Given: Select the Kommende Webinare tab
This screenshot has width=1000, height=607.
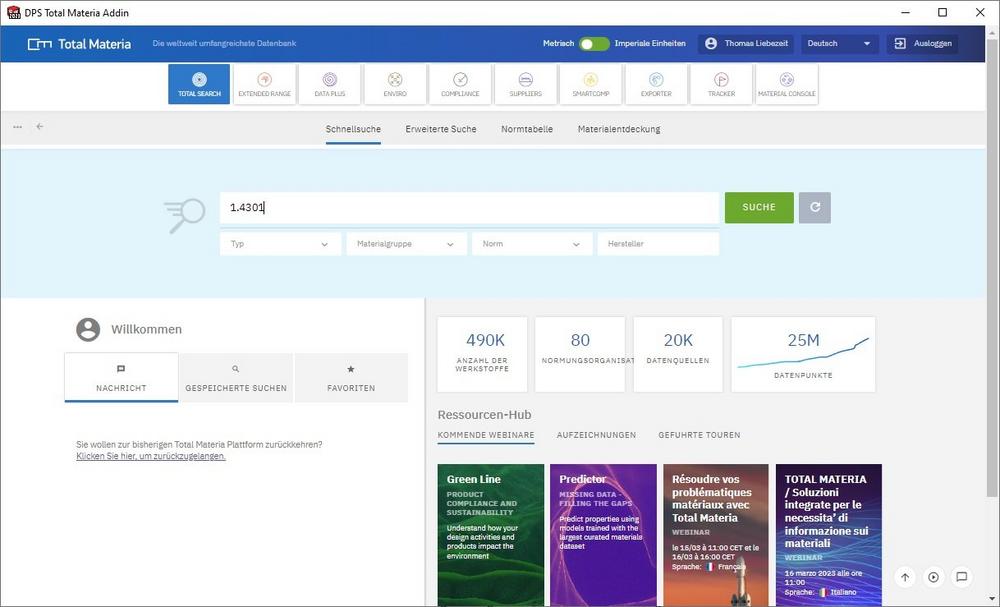Looking at the screenshot, I should [486, 435].
